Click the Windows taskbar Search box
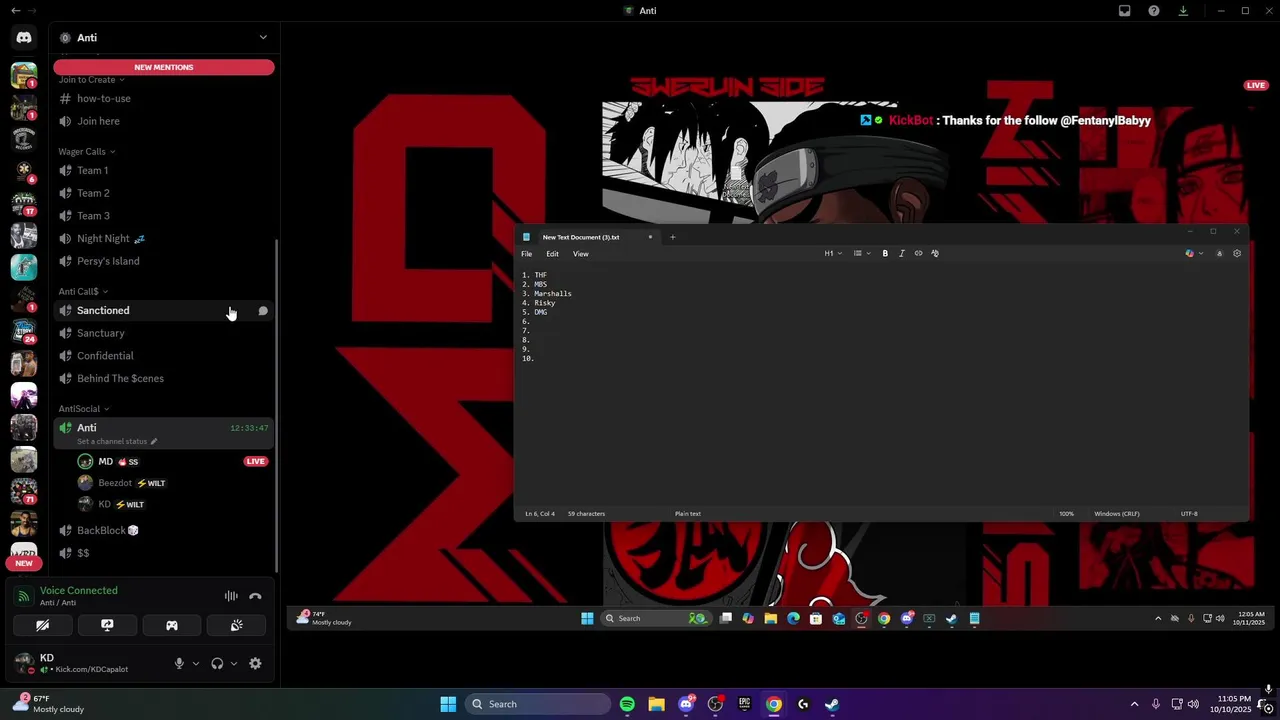 [x=539, y=704]
